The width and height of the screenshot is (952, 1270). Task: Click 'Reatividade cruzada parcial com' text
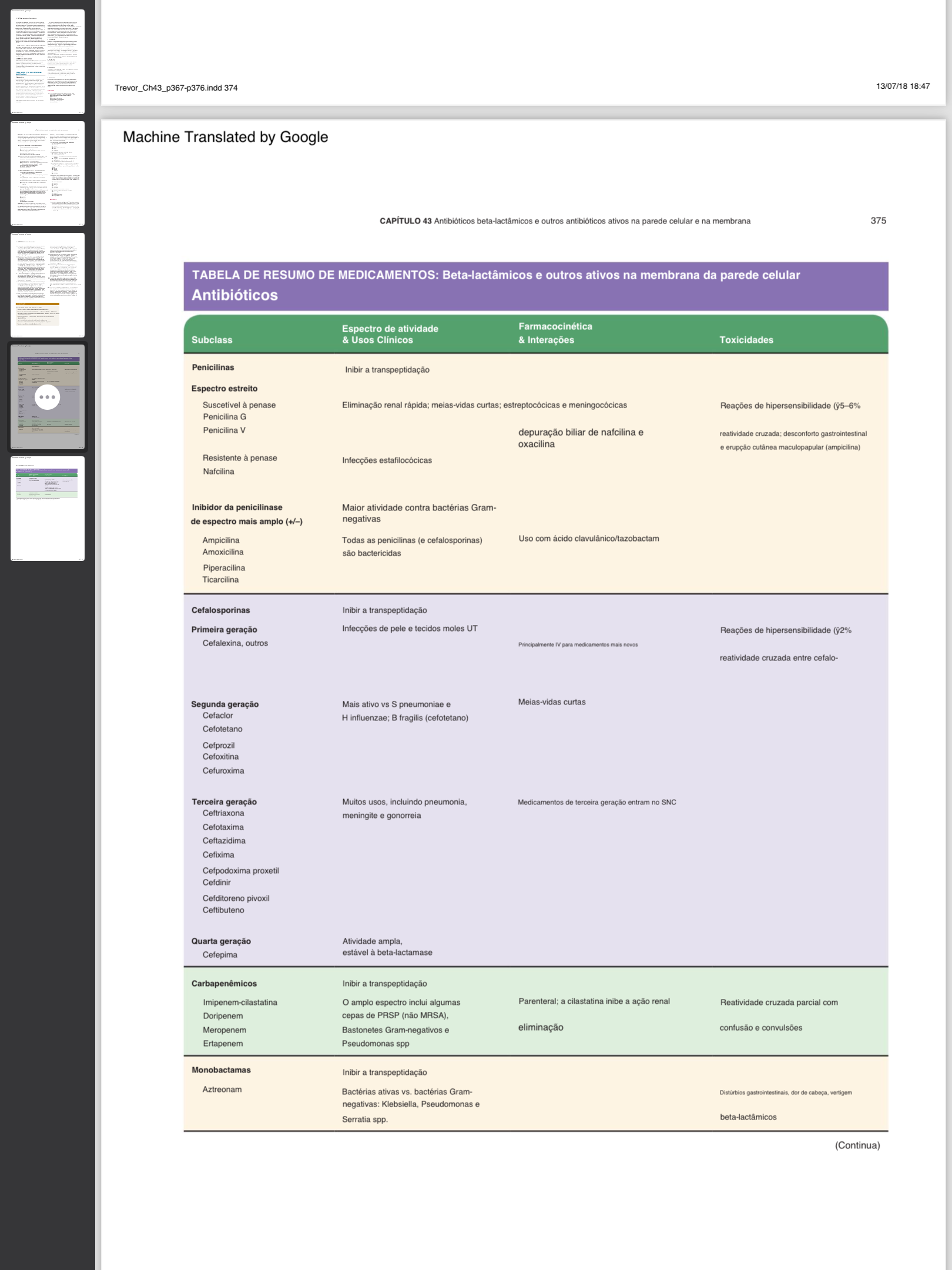click(x=779, y=1002)
